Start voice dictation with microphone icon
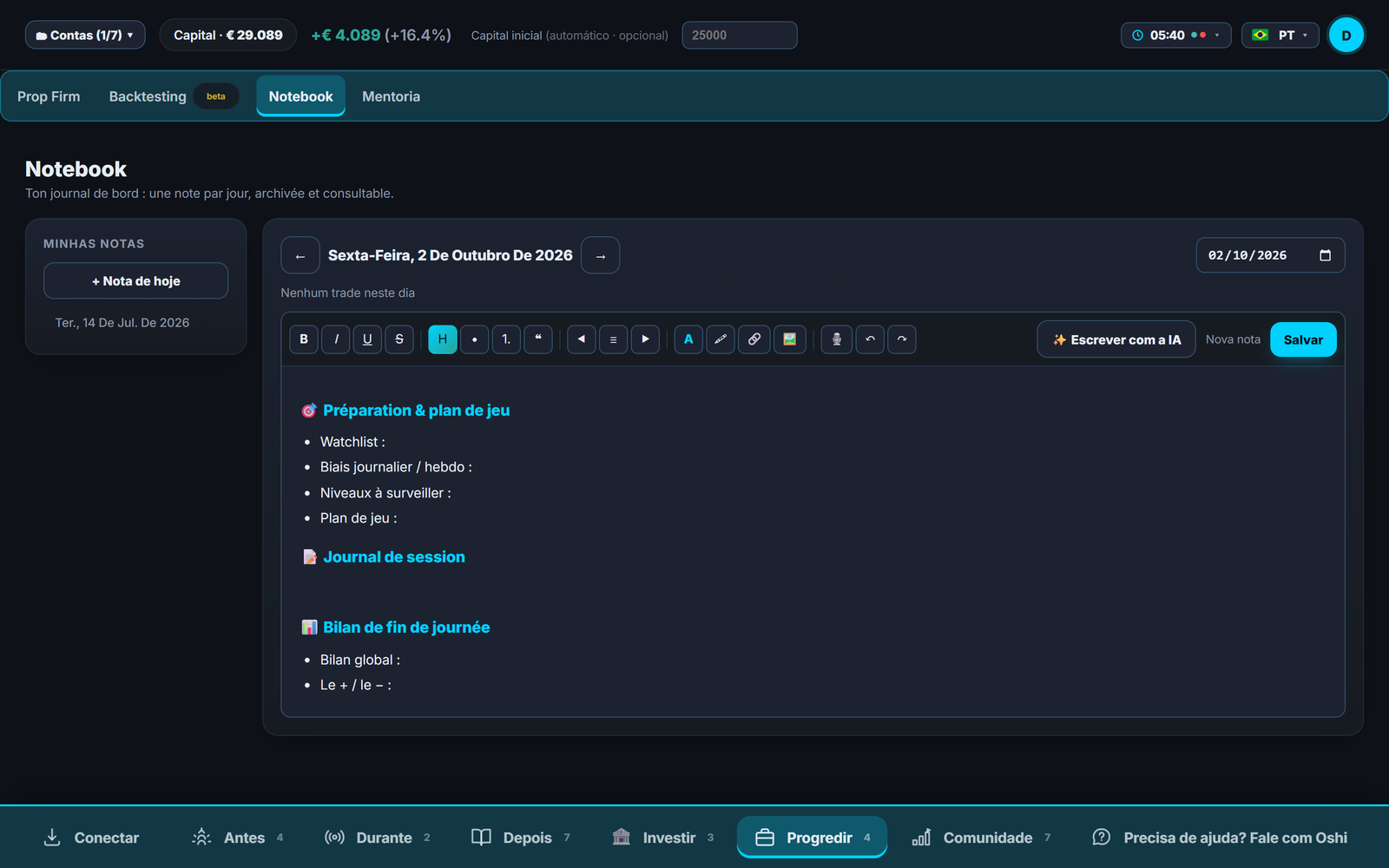 (x=837, y=339)
